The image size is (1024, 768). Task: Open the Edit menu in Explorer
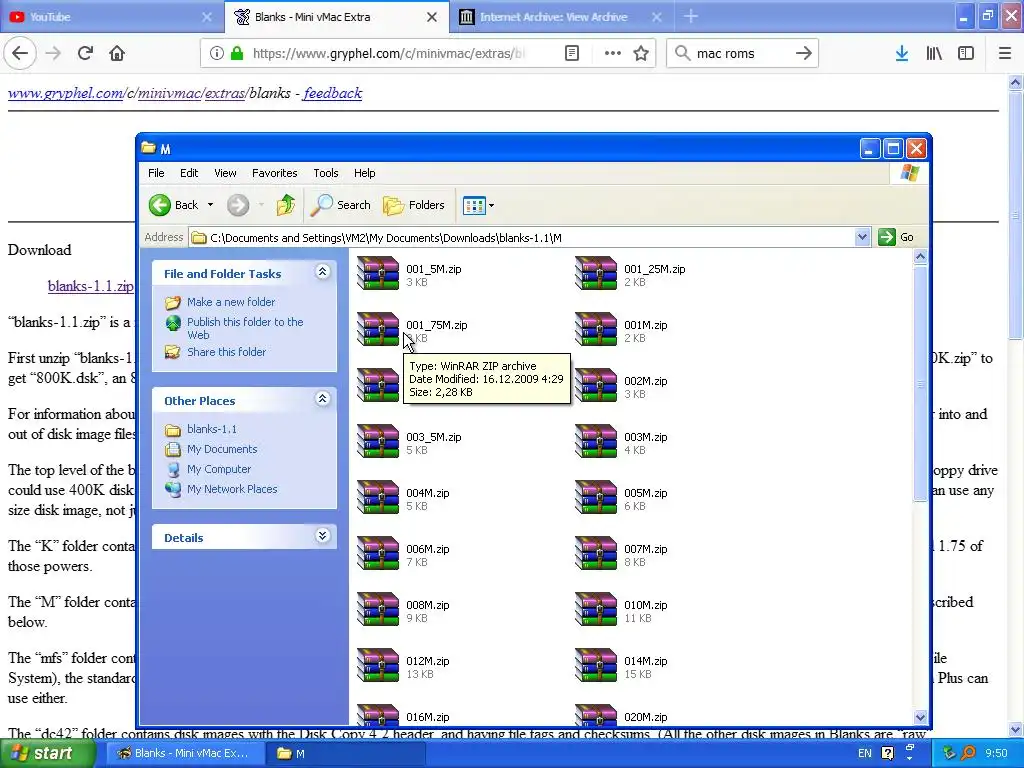189,173
